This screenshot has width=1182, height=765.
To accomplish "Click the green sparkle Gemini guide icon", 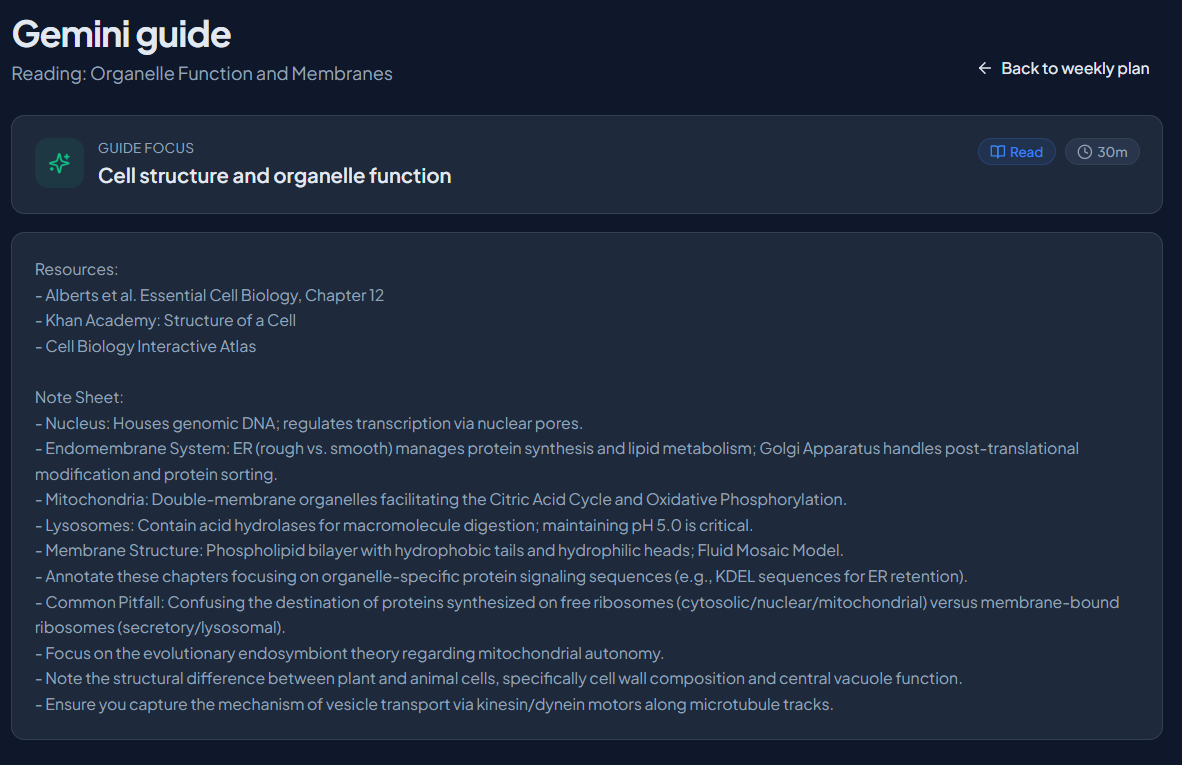I will click(60, 163).
